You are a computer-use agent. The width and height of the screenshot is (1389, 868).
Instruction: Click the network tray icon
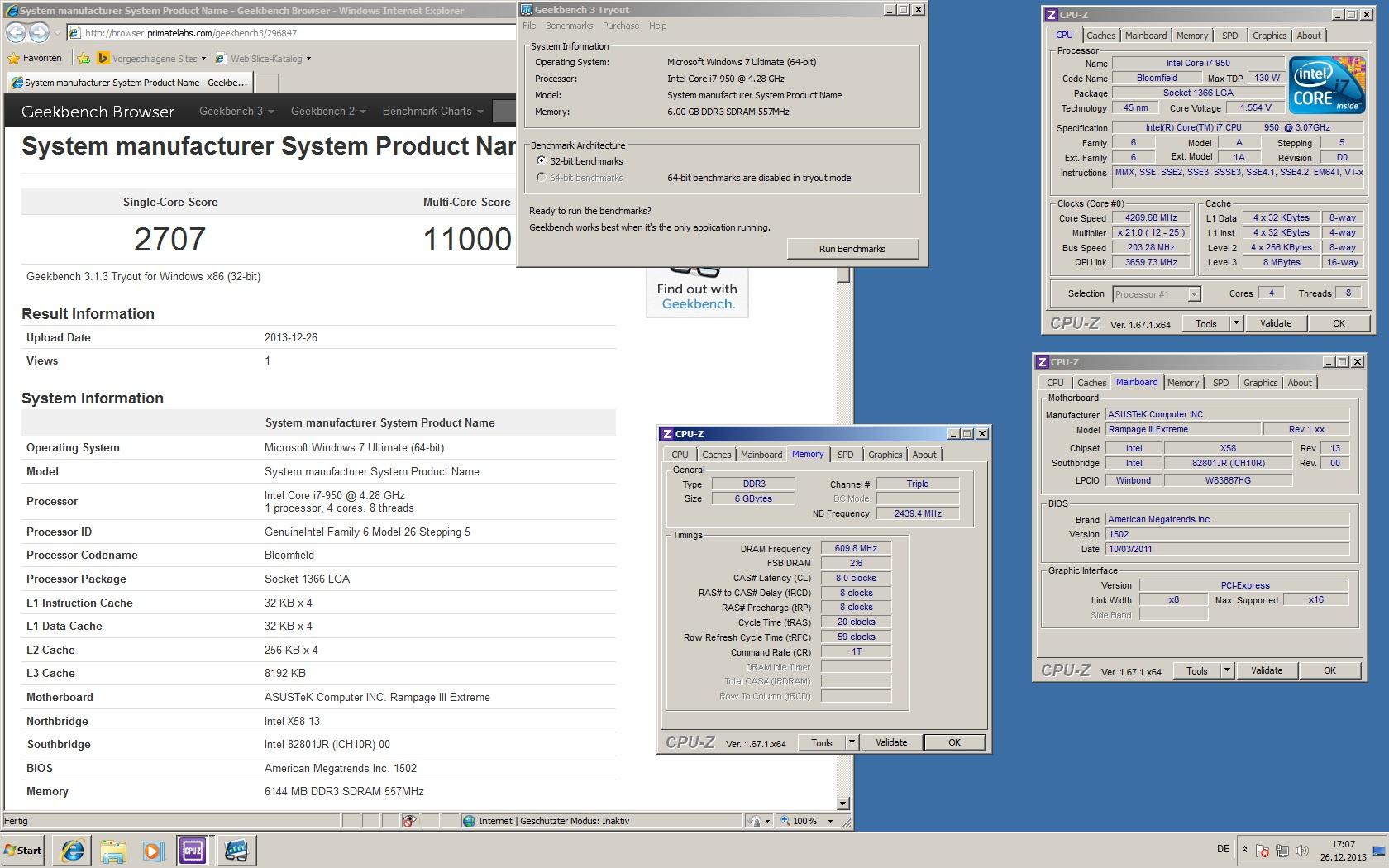click(x=1282, y=851)
